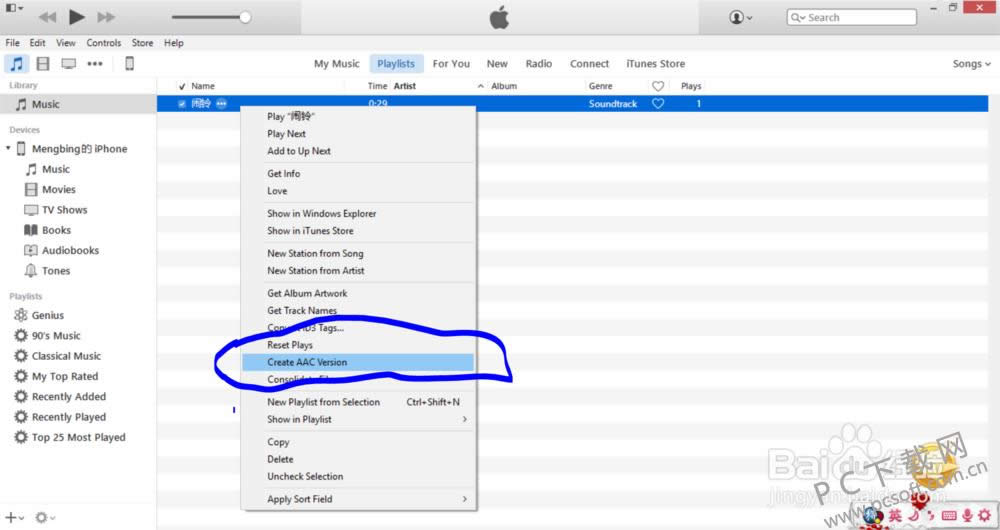Screen dimensions: 1000x530
Task: Switch to the iTunes Store tab
Action: (x=655, y=64)
